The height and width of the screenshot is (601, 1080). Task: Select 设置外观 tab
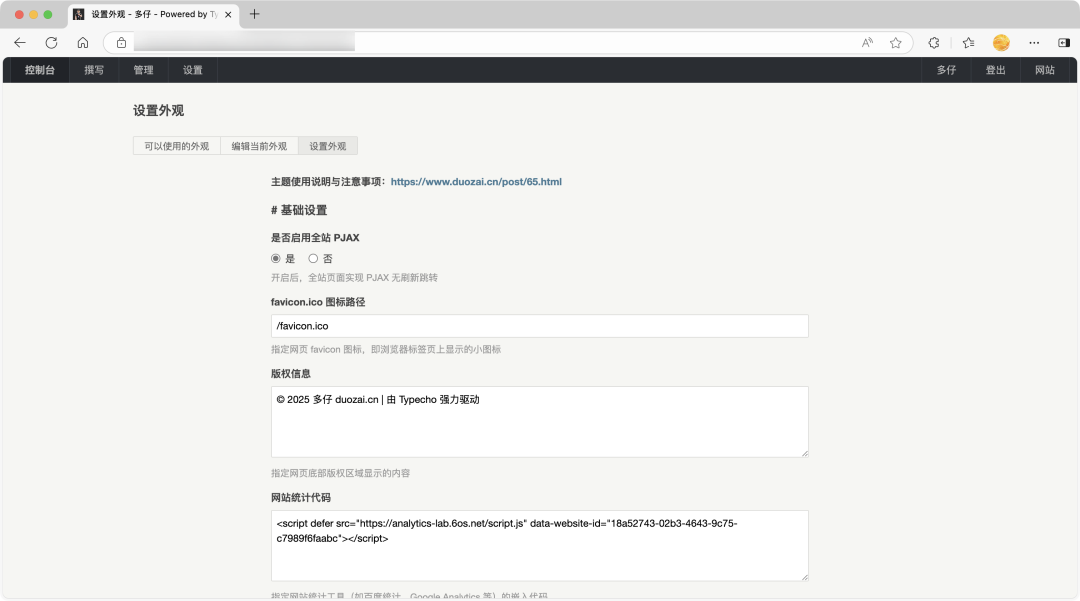[x=328, y=146]
